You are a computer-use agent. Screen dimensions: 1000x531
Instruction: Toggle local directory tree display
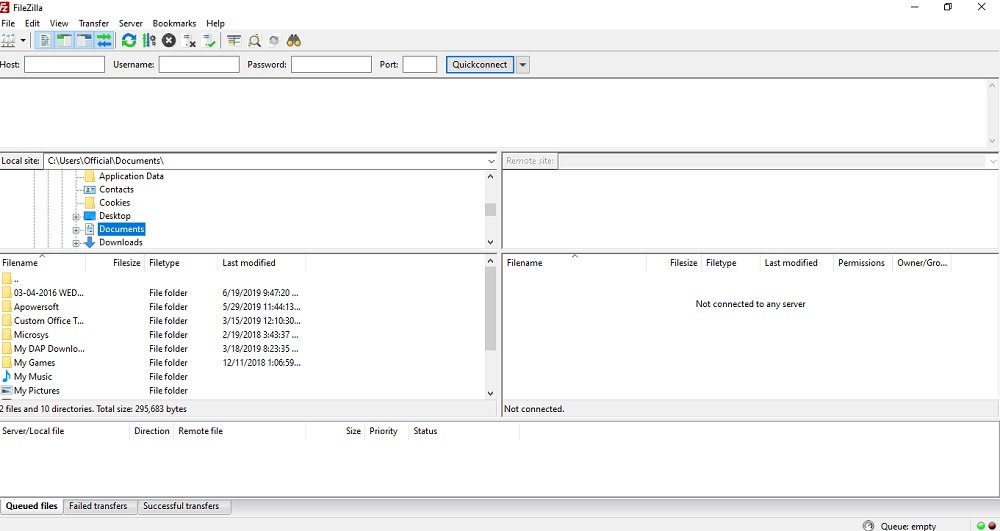coord(64,41)
